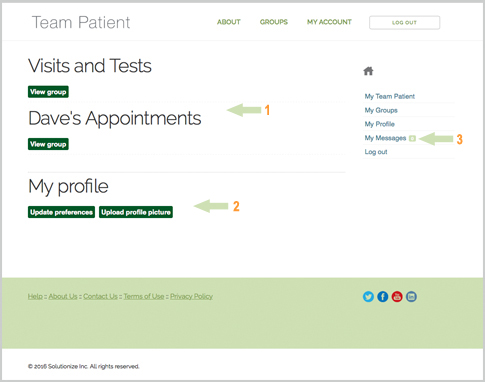
Task: View group under Dave's Appointments
Action: click(48, 144)
